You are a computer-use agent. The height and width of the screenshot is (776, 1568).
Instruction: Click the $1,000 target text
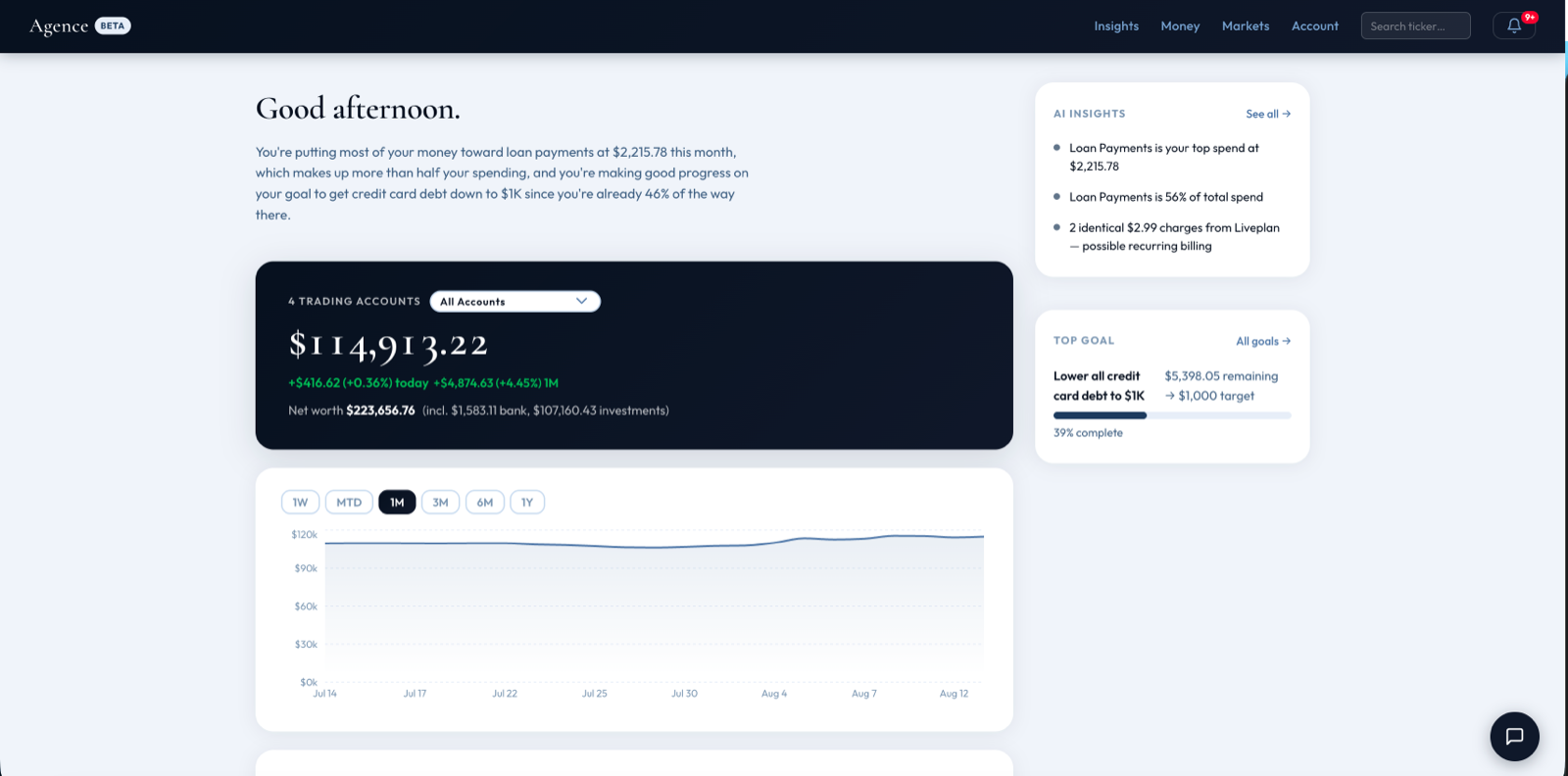[x=1209, y=396]
